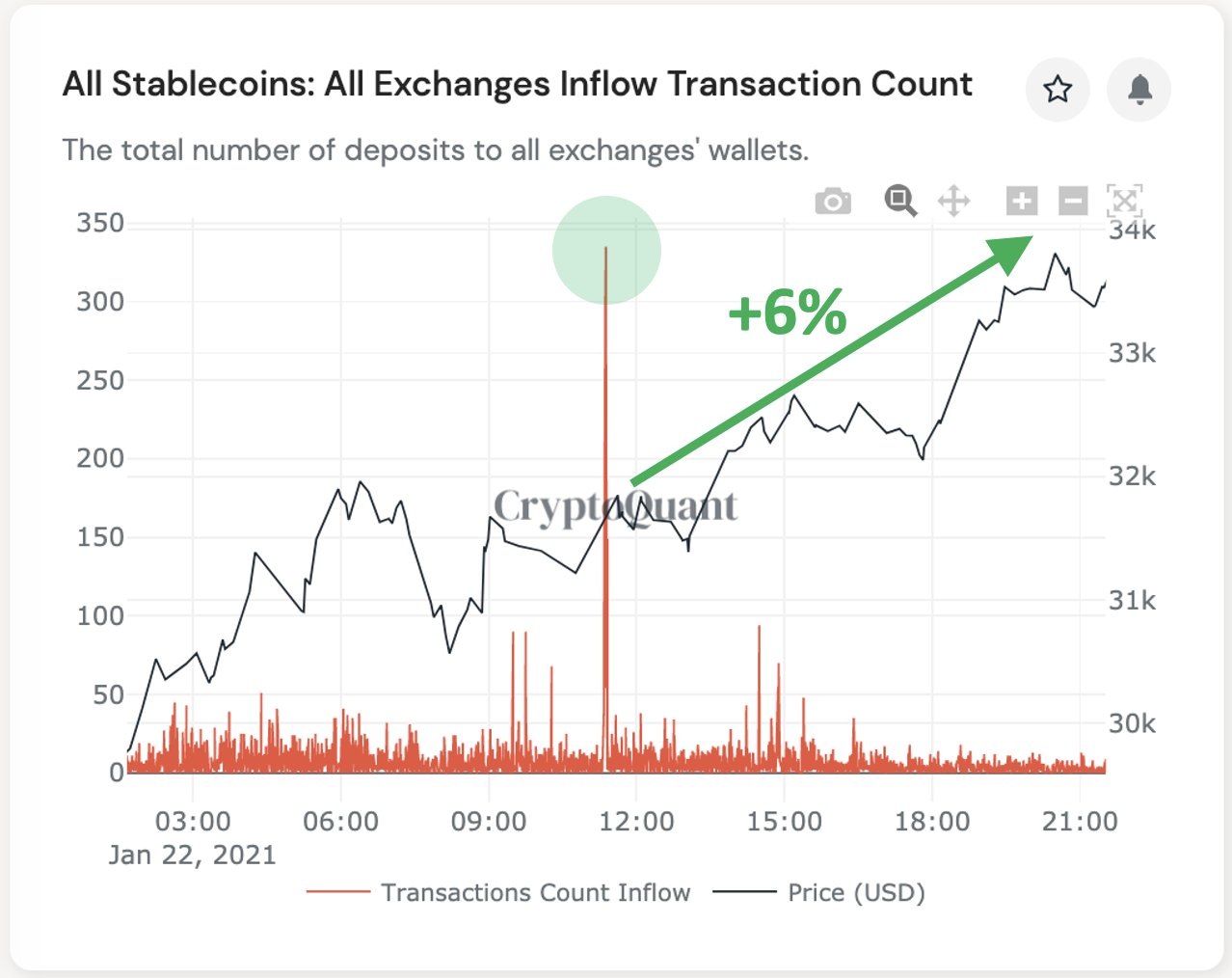Click the green +6% annotation
1232x978 pixels.
(x=788, y=312)
